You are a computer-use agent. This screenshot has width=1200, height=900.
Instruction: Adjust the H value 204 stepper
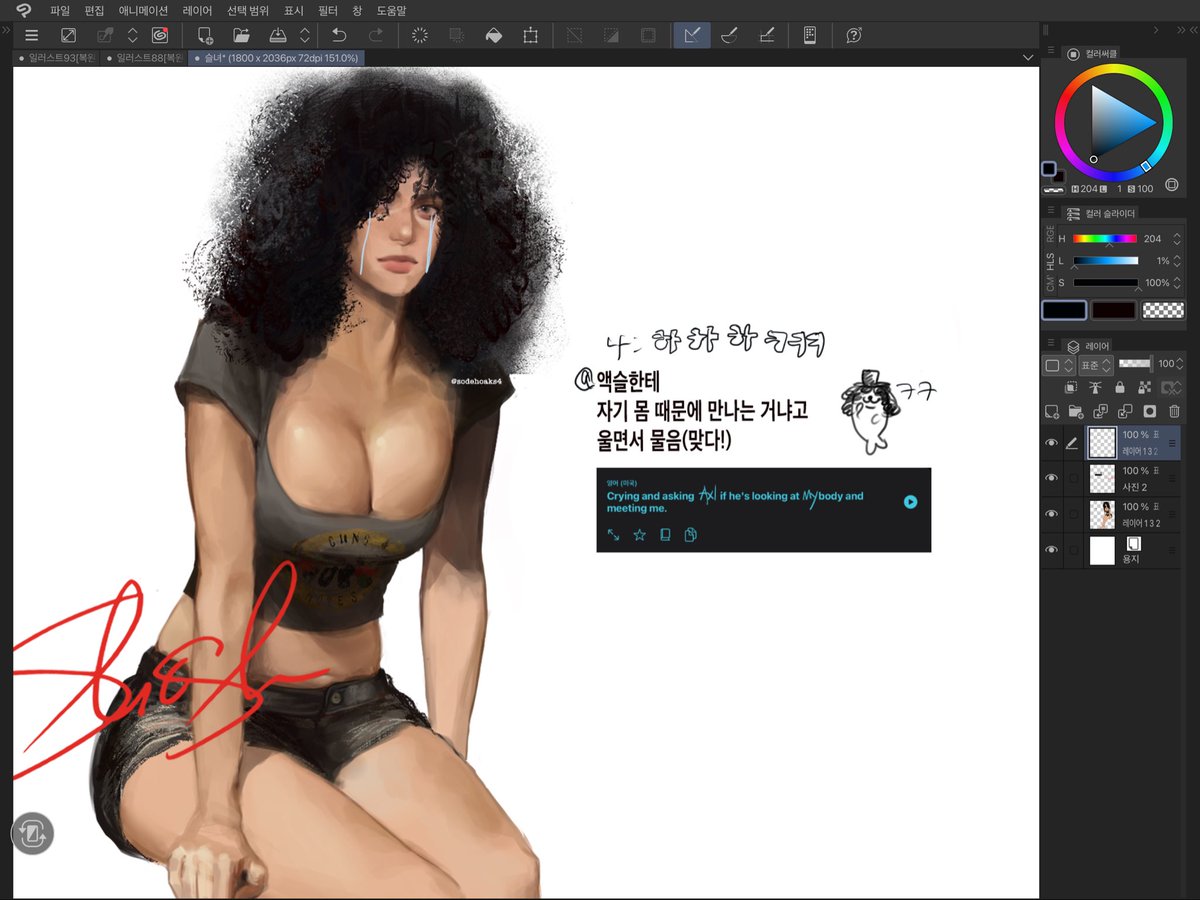[1177, 239]
